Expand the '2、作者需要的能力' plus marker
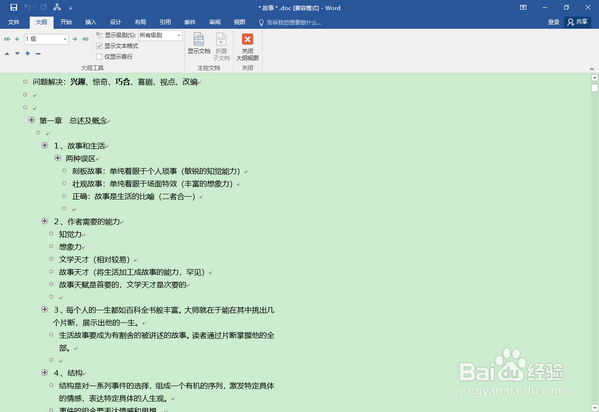This screenshot has height=412, width=599. click(45, 221)
